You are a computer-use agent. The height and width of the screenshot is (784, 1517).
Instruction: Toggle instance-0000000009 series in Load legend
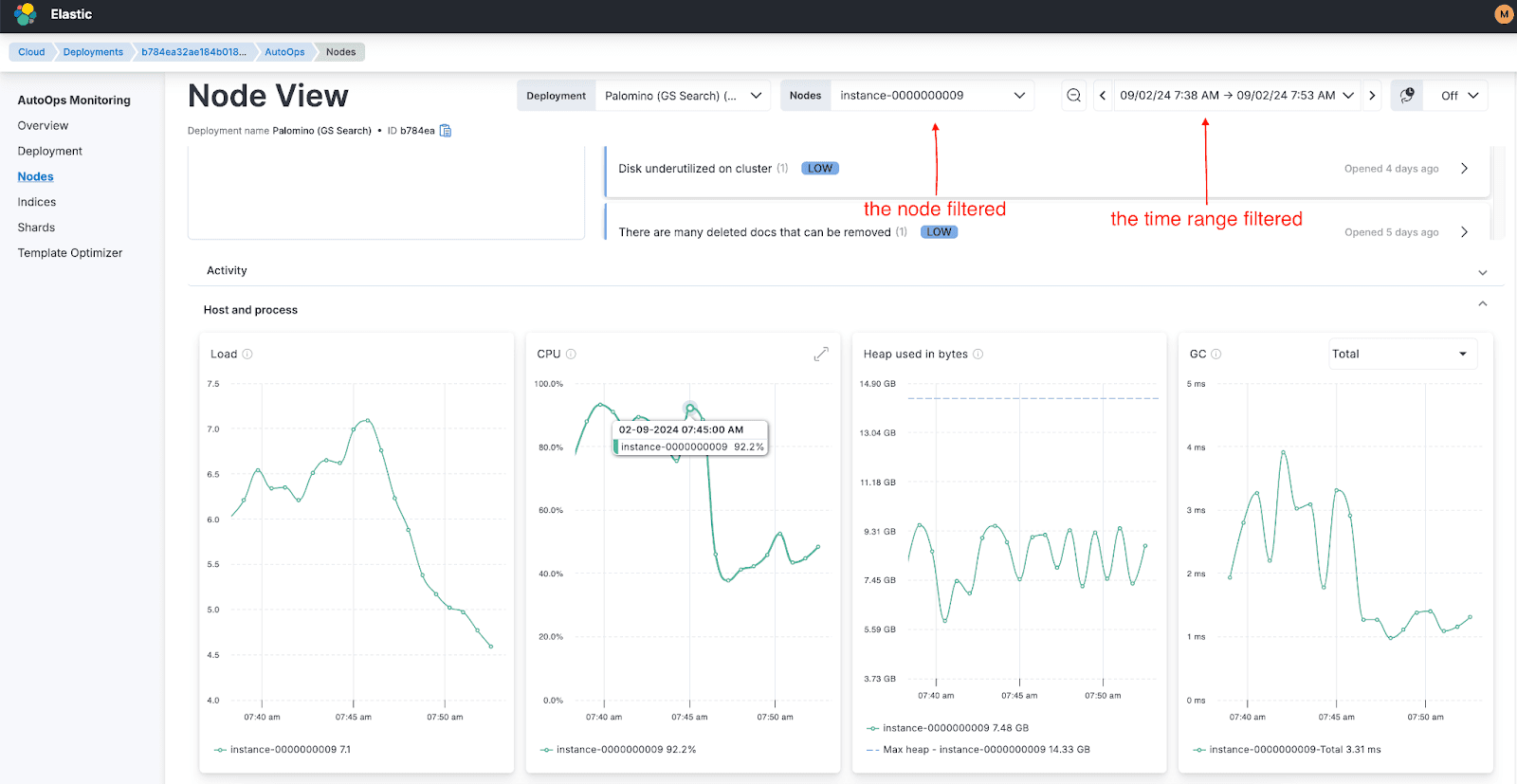283,750
